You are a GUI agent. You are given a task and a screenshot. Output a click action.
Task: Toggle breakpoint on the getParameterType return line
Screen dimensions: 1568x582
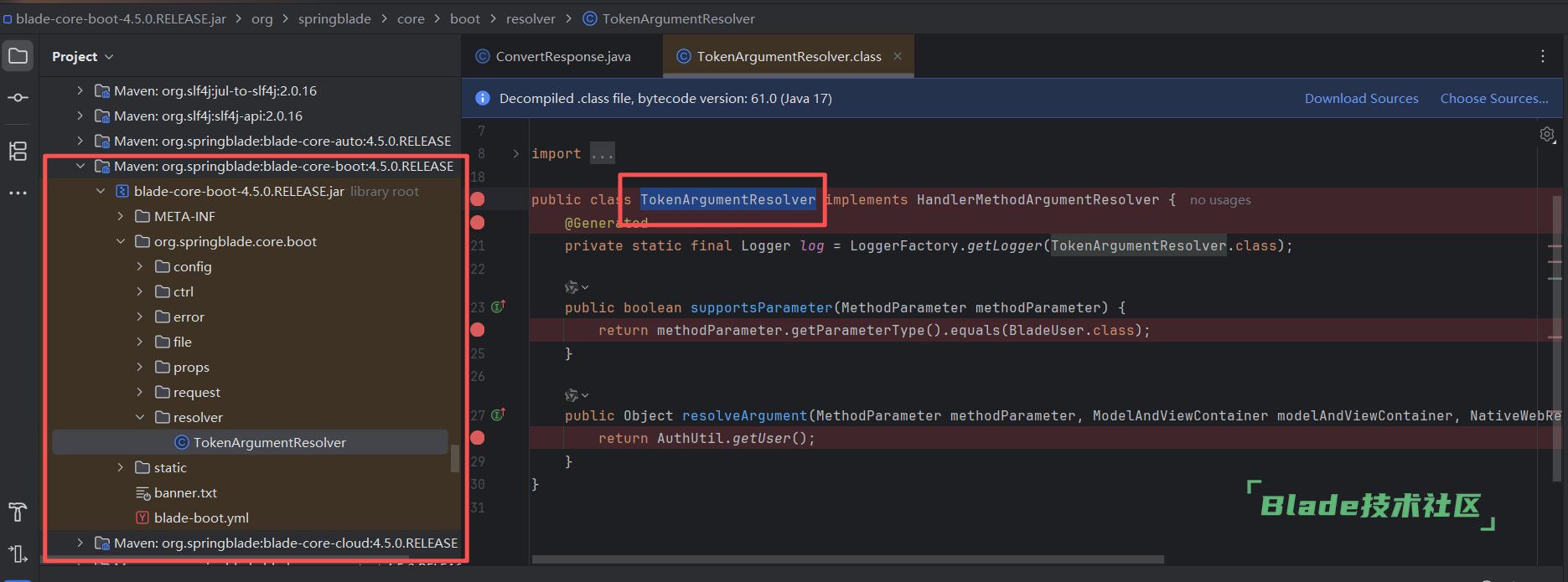click(478, 330)
